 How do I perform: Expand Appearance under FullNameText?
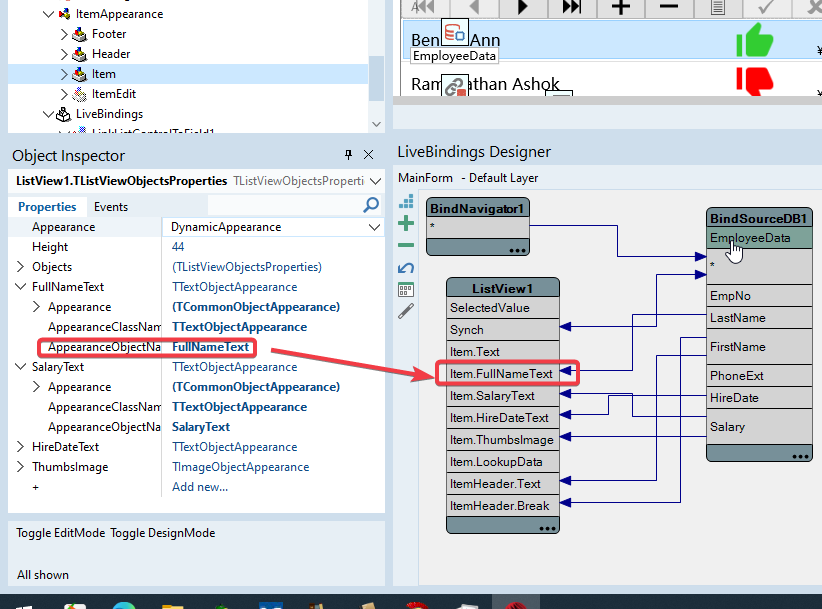click(36, 307)
